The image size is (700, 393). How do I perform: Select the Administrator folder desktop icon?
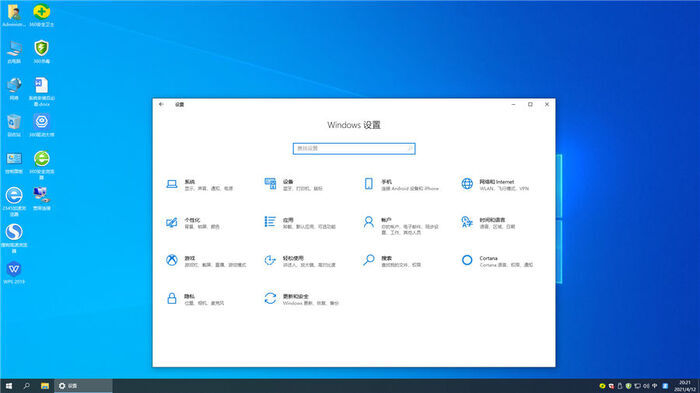[x=14, y=16]
